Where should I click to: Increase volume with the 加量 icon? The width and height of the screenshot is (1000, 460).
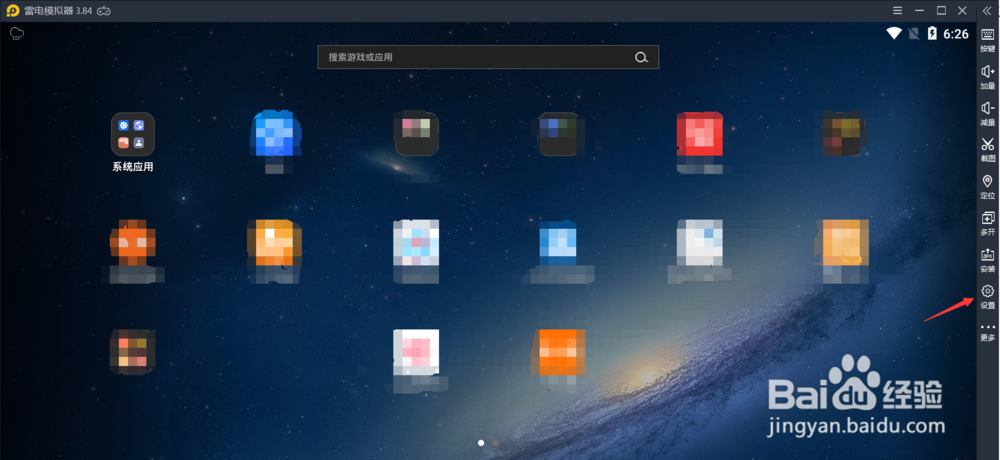[x=987, y=77]
